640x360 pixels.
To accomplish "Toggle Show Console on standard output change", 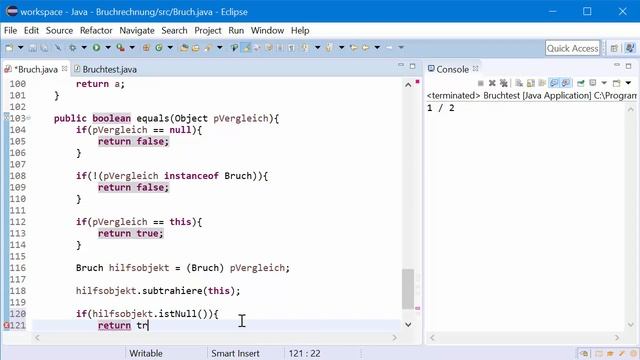I will pos(553,83).
